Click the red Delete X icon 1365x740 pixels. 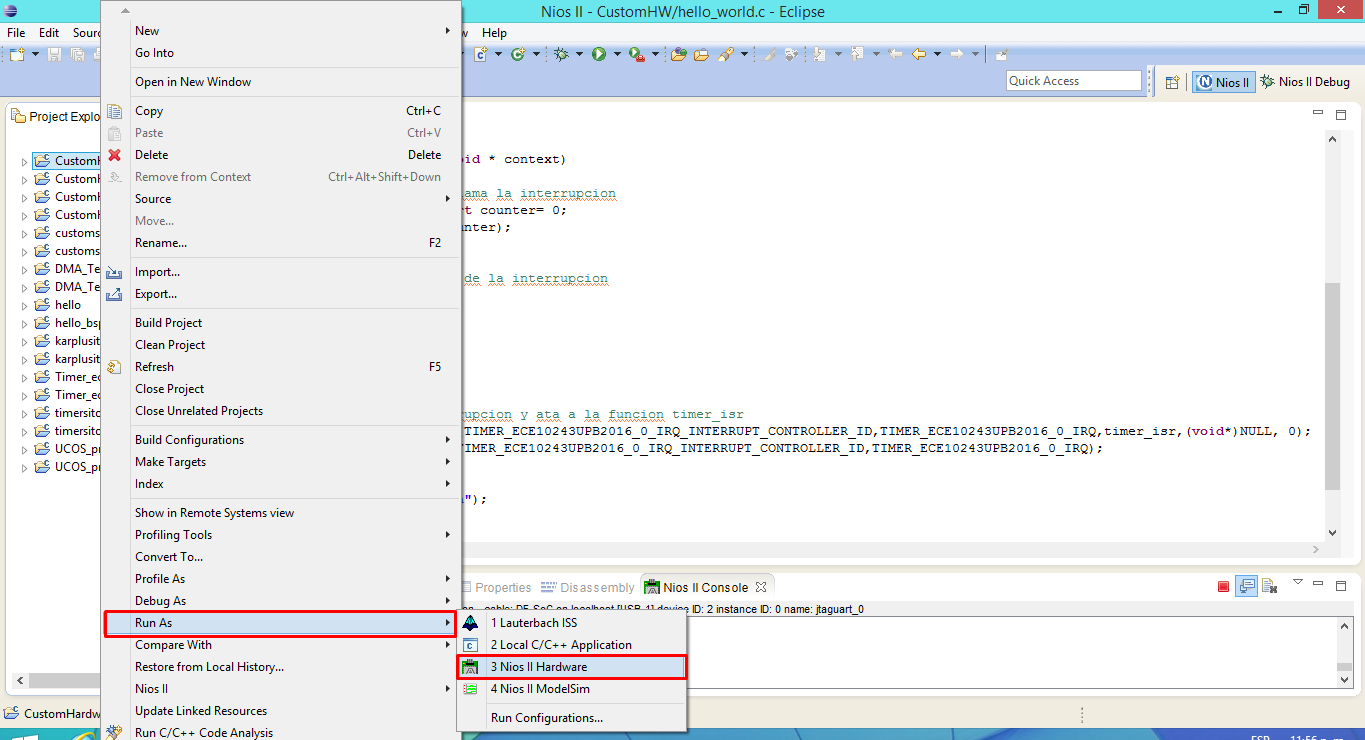coord(114,155)
